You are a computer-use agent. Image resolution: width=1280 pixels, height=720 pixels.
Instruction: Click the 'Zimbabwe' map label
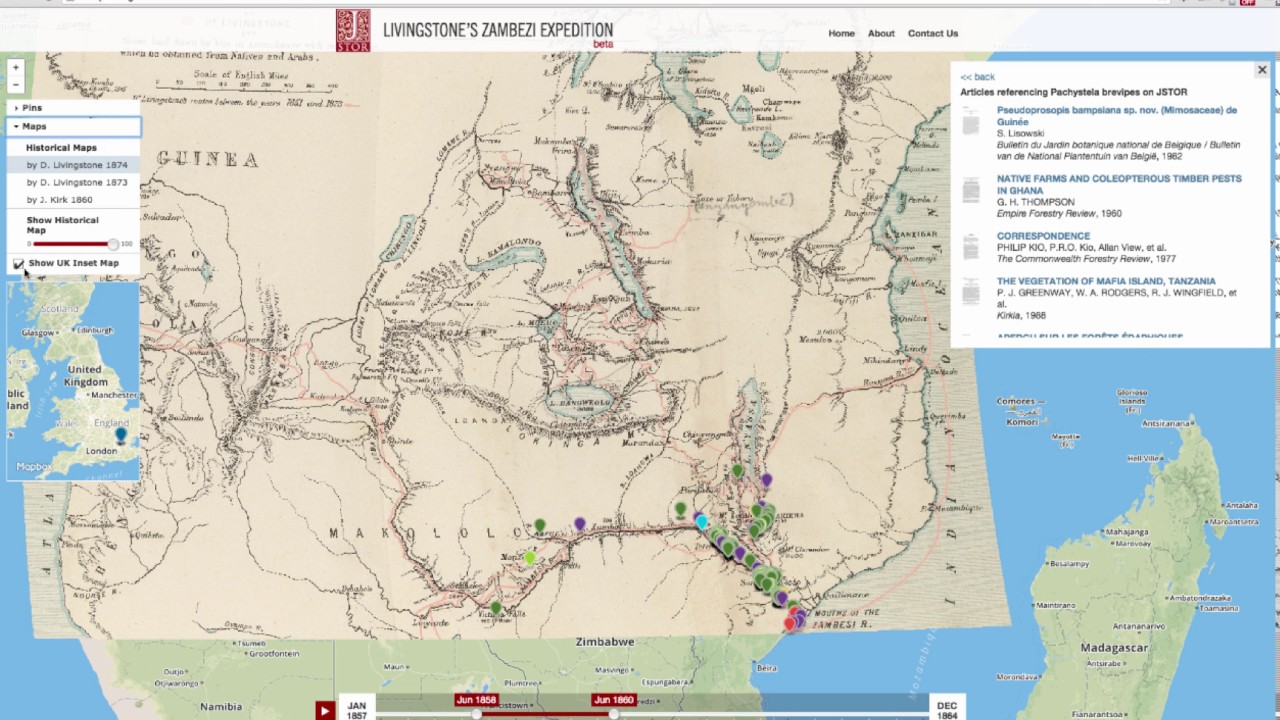605,642
